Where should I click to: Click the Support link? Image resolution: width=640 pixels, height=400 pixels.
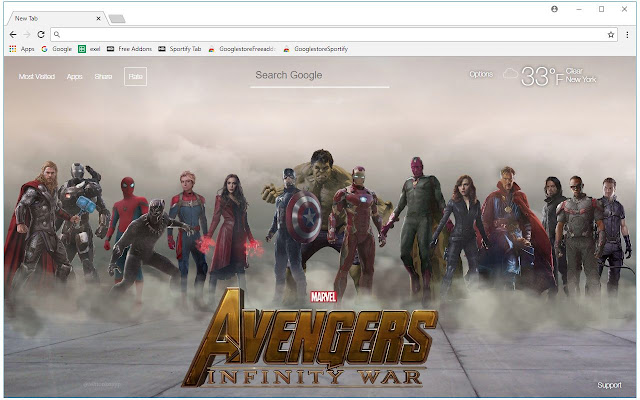click(x=609, y=385)
